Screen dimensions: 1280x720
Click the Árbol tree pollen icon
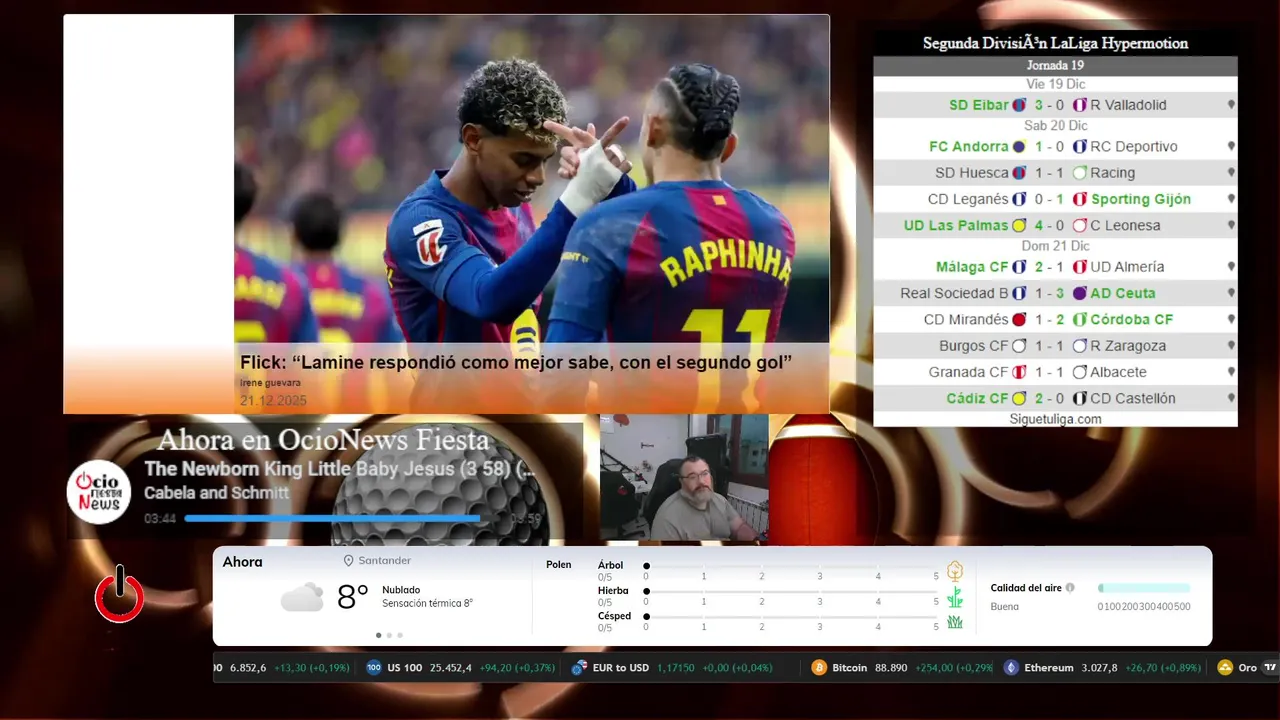[x=955, y=571]
